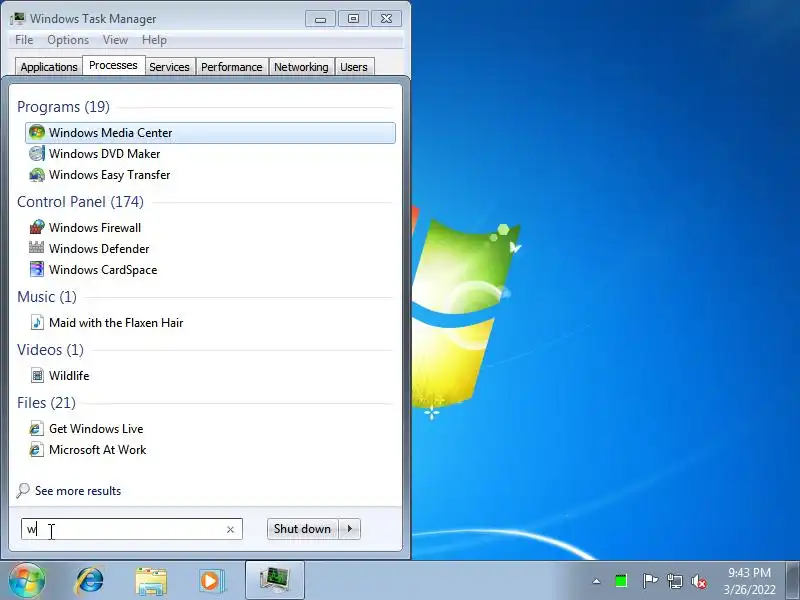The image size is (800, 600).
Task: Open the network tray icon
Action: click(x=674, y=581)
